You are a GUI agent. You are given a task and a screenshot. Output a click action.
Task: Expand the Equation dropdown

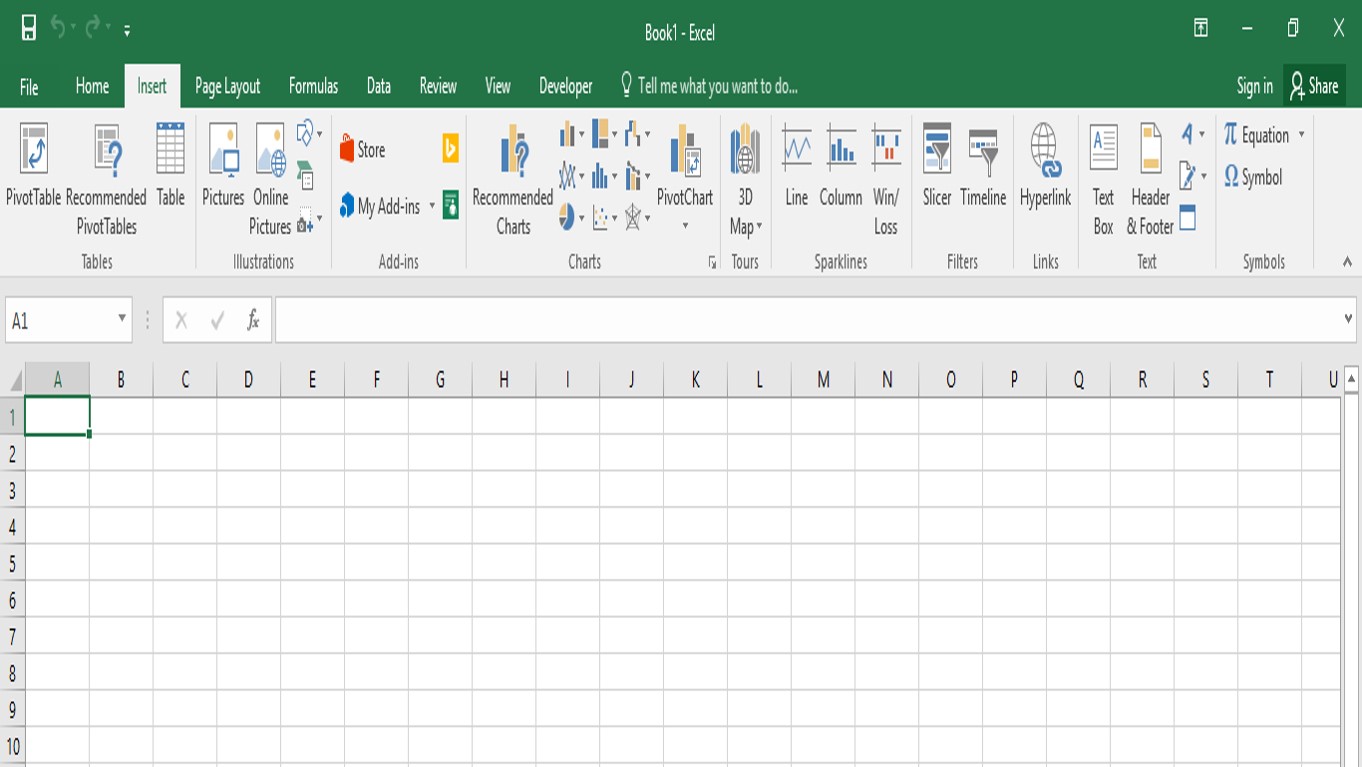(x=1303, y=135)
